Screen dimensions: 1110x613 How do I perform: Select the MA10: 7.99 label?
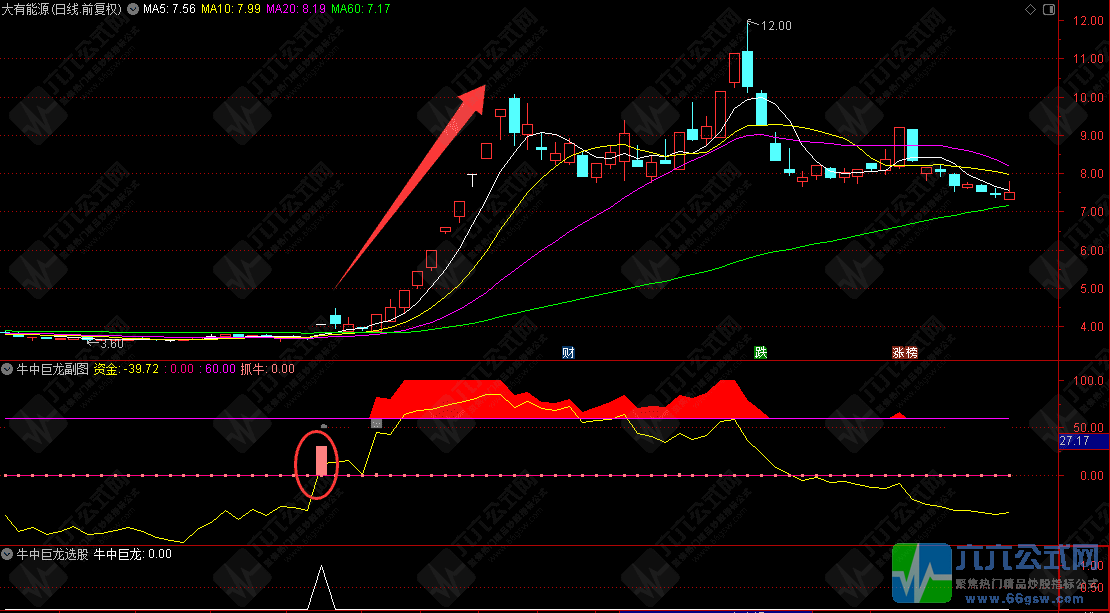[x=231, y=9]
